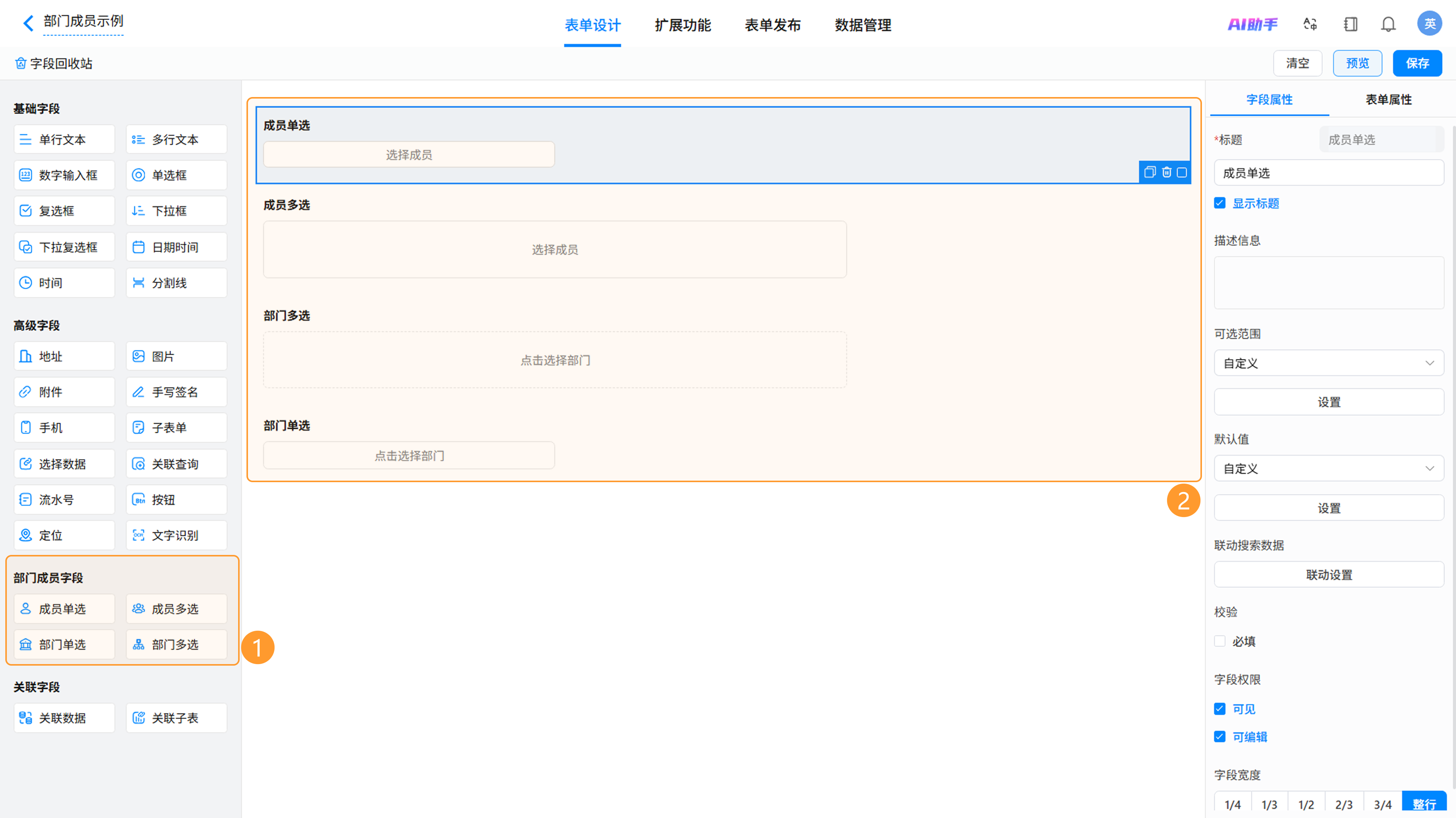
Task: Open the 默认值 dropdown
Action: tap(1329, 469)
